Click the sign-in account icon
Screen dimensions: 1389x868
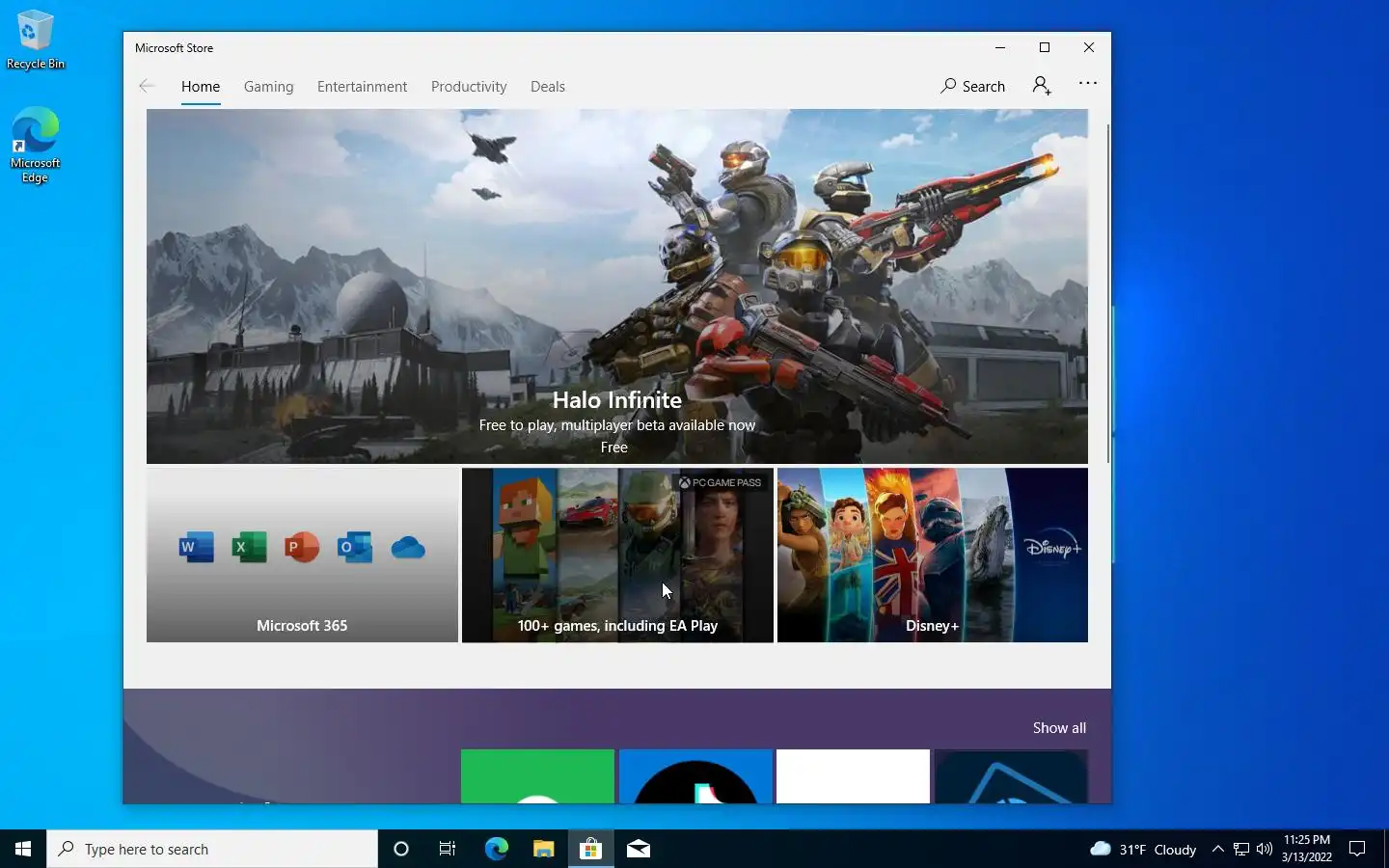(1042, 86)
